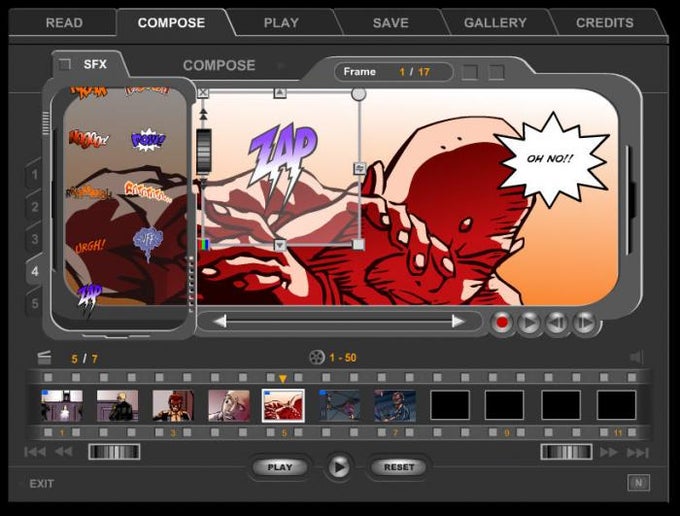Screen dimensions: 680x516
Task: Pick the orange rumble sticker left of BRATATA
Action: coord(88,192)
